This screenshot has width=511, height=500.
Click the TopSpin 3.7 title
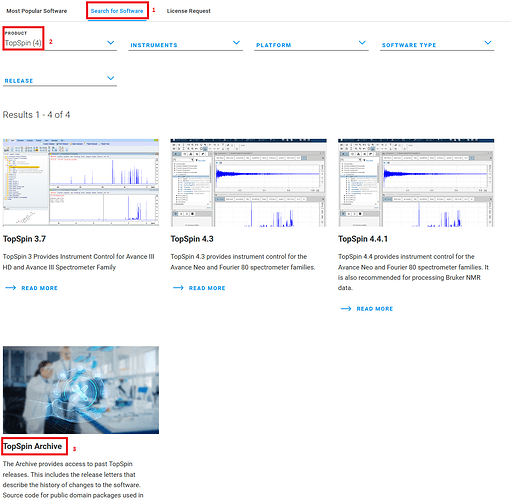[x=24, y=239]
